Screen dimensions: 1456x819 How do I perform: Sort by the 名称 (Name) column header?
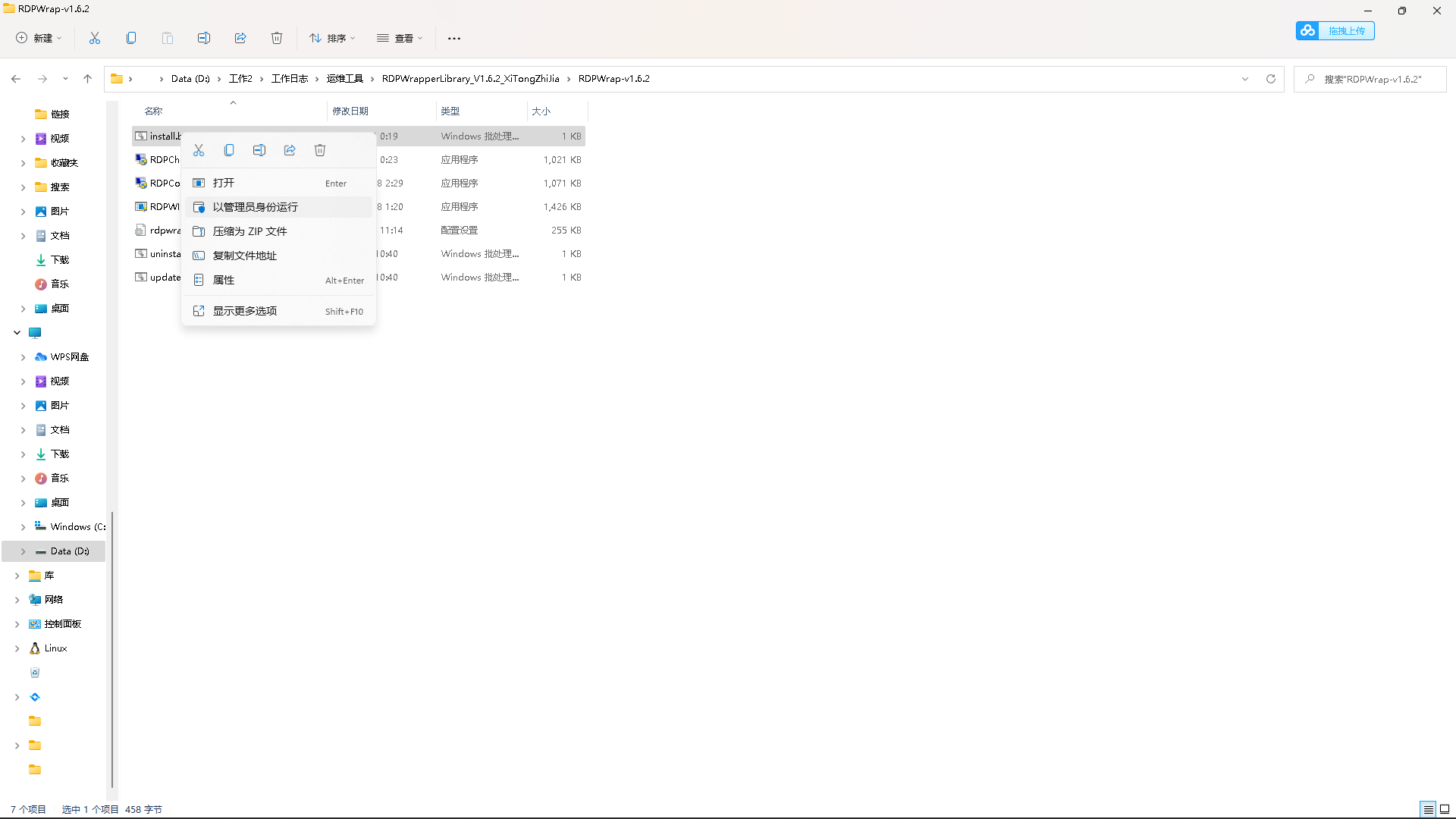click(229, 111)
